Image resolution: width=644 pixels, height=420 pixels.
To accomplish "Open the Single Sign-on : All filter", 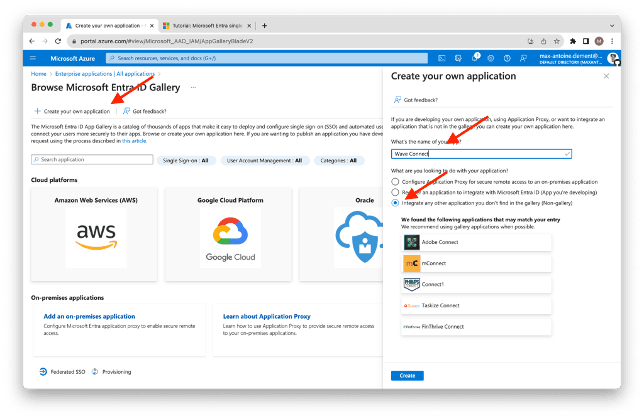I will (x=186, y=161).
